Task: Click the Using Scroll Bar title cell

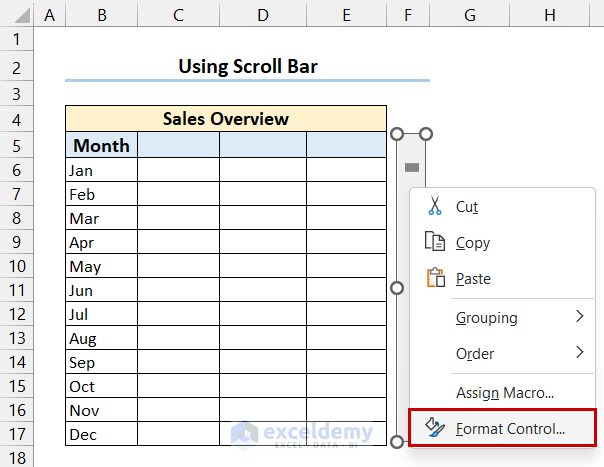Action: [x=247, y=67]
